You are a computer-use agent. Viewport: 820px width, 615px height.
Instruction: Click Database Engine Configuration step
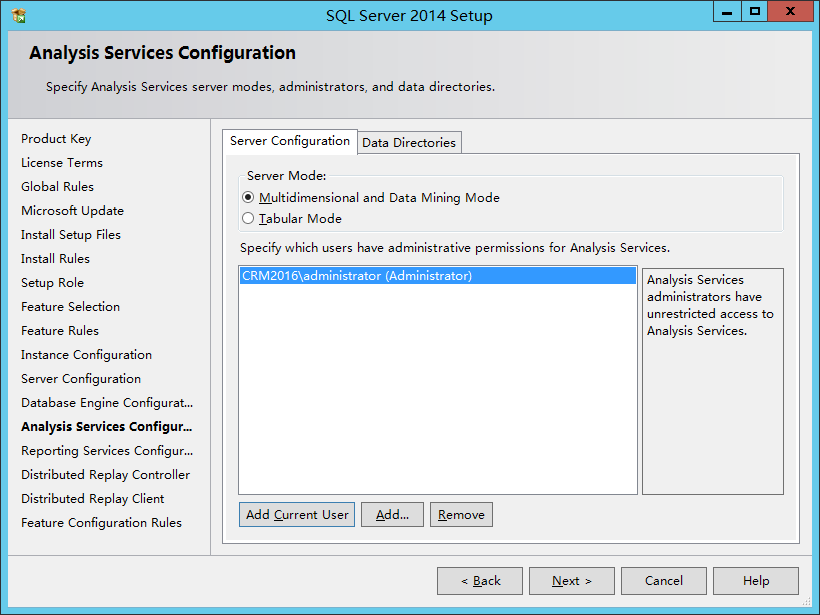(107, 403)
